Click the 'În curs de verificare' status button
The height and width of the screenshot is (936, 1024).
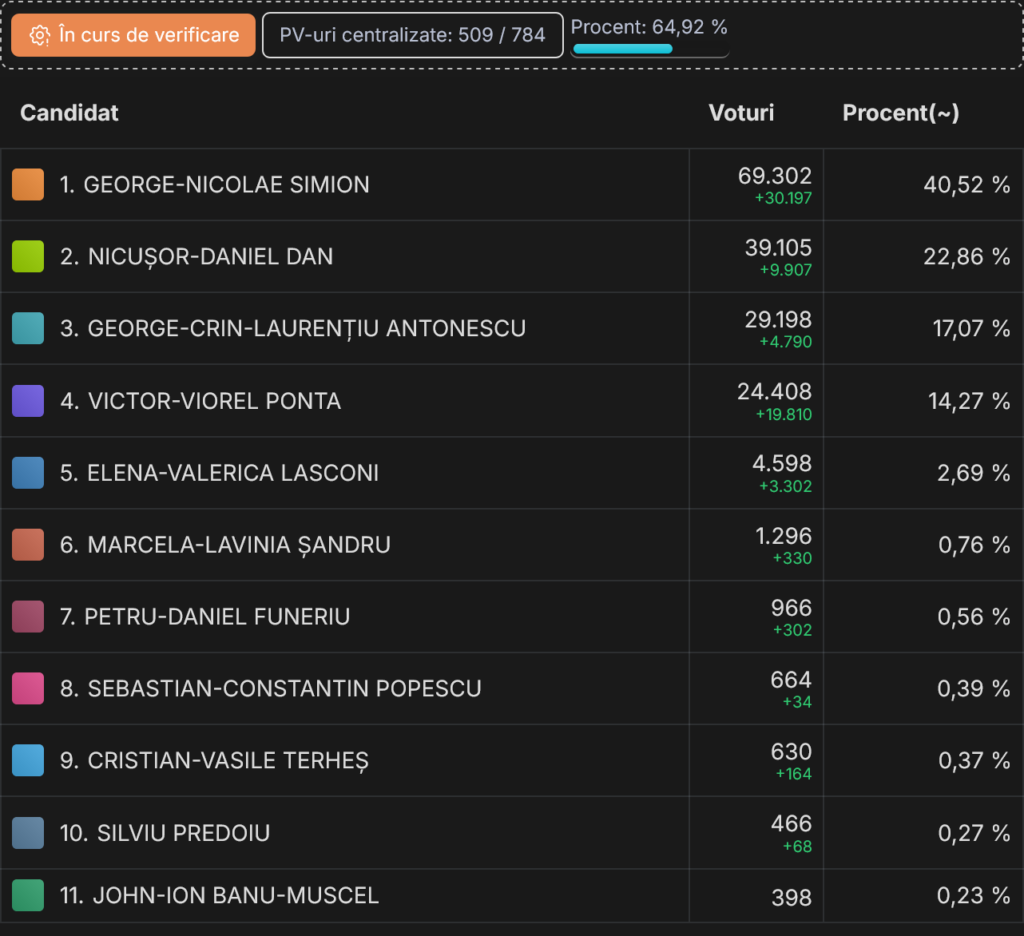click(x=133, y=35)
